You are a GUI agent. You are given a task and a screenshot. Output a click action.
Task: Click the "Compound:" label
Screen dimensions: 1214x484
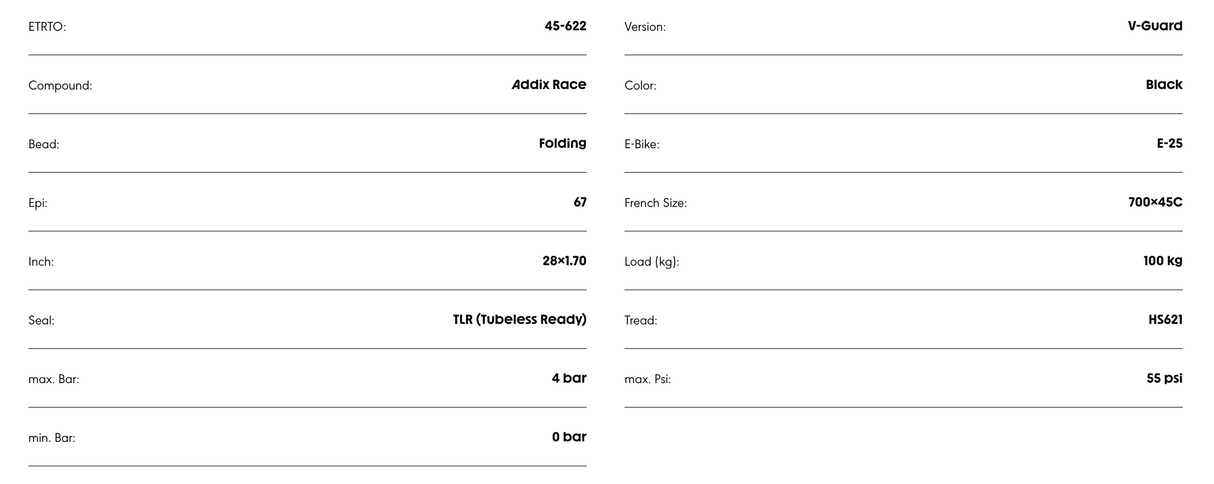60,86
